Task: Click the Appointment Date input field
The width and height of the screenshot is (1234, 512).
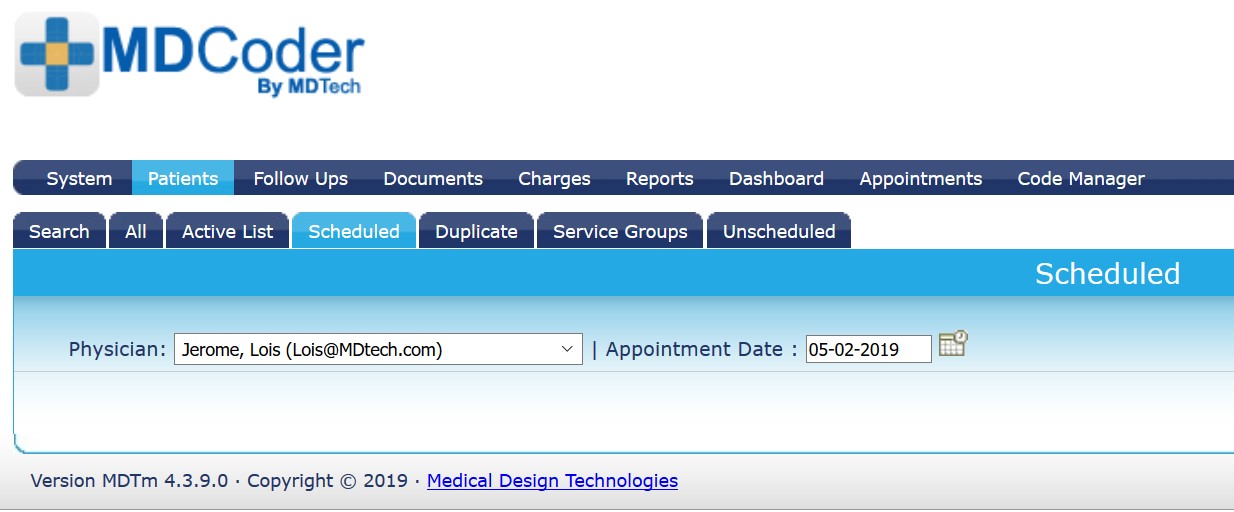Action: click(x=869, y=349)
